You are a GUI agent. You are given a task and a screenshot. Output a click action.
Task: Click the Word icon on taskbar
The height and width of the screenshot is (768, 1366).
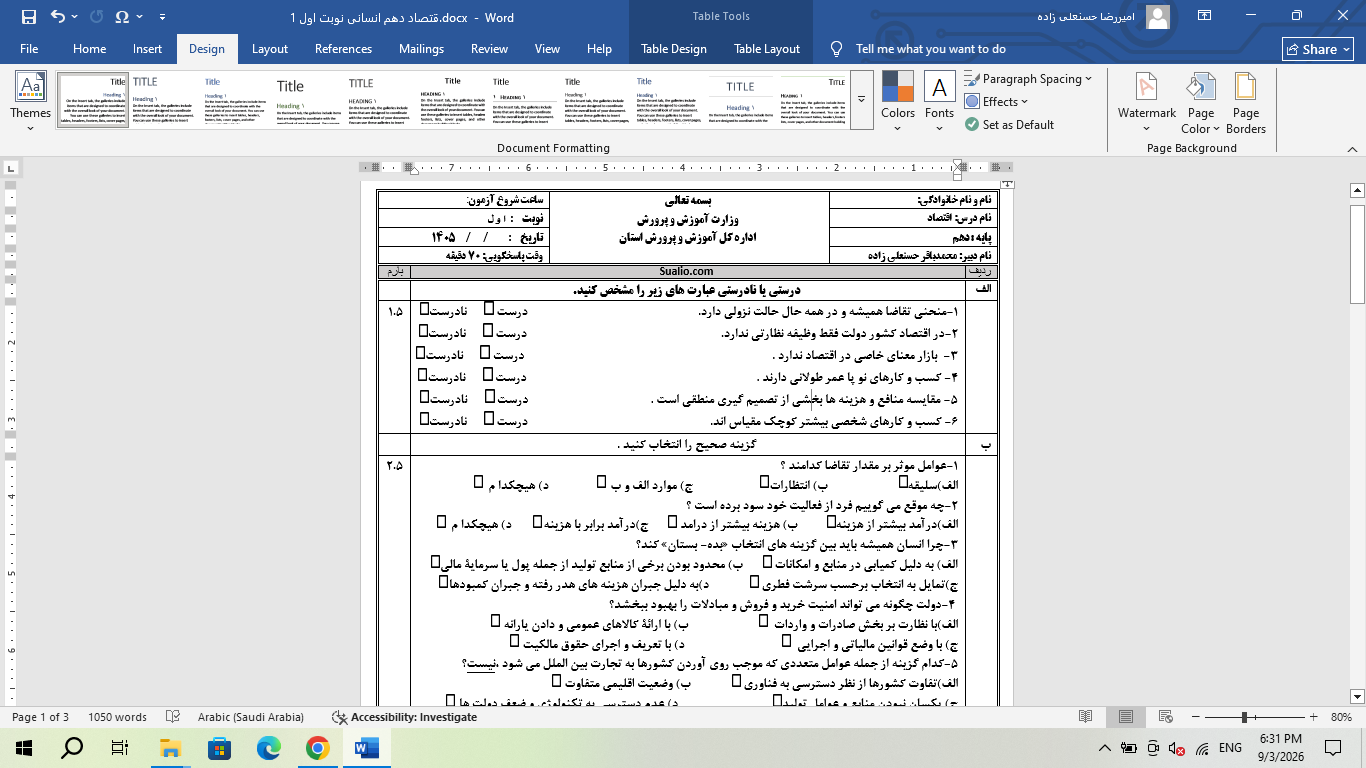[x=367, y=747]
